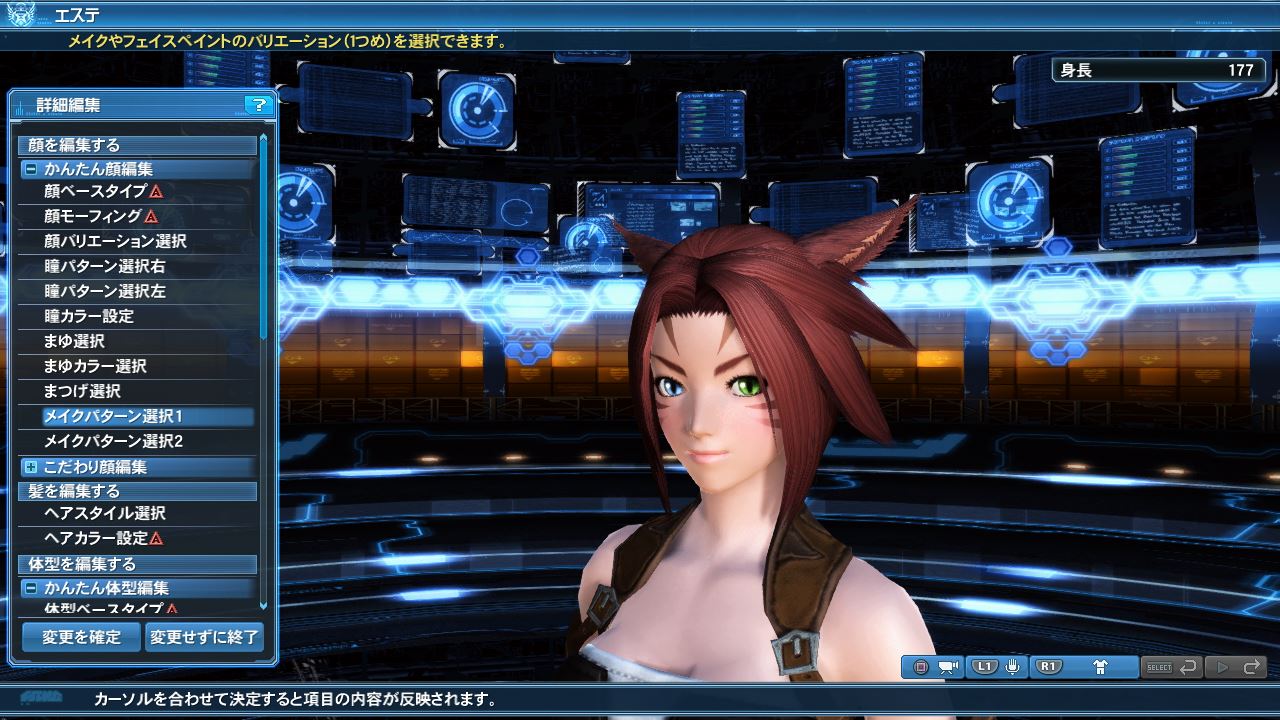Expand the こだわり顔編集 section
The width and height of the screenshot is (1280, 720).
point(31,467)
